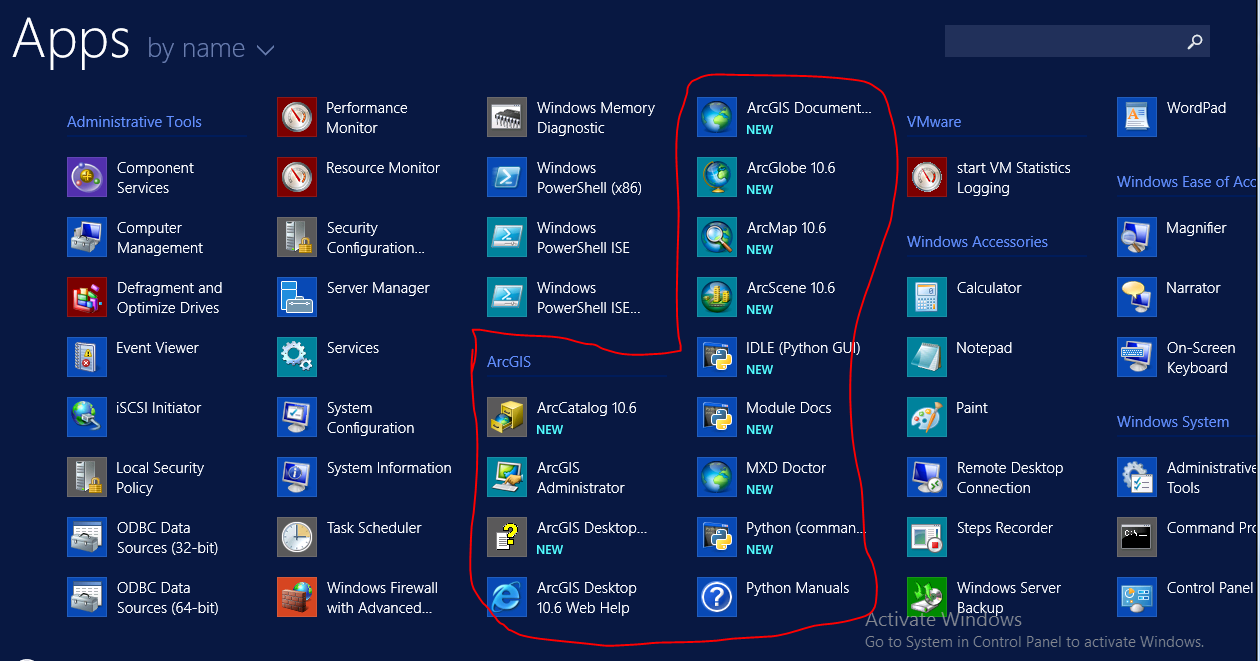Select the VMware group header
The image size is (1260, 661).
(x=934, y=122)
